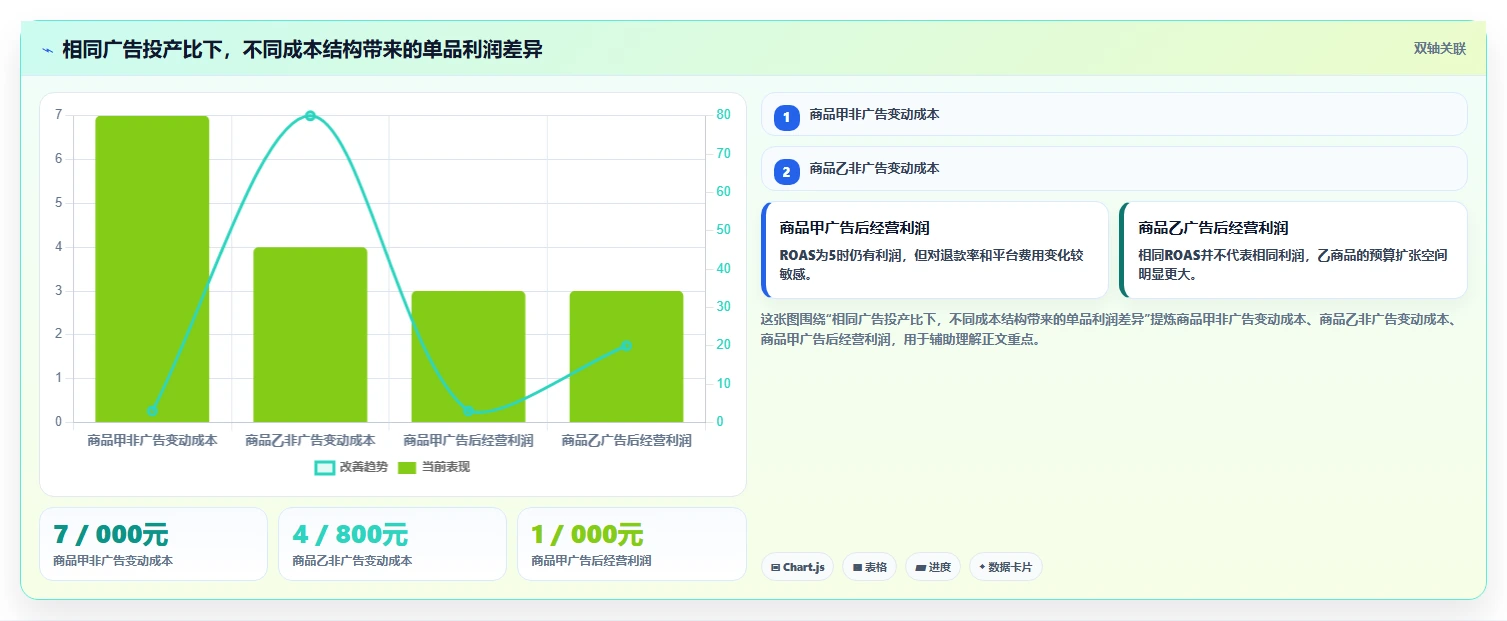Toggle the 当前表现 legend entry
The width and height of the screenshot is (1507, 621).
pos(433,467)
